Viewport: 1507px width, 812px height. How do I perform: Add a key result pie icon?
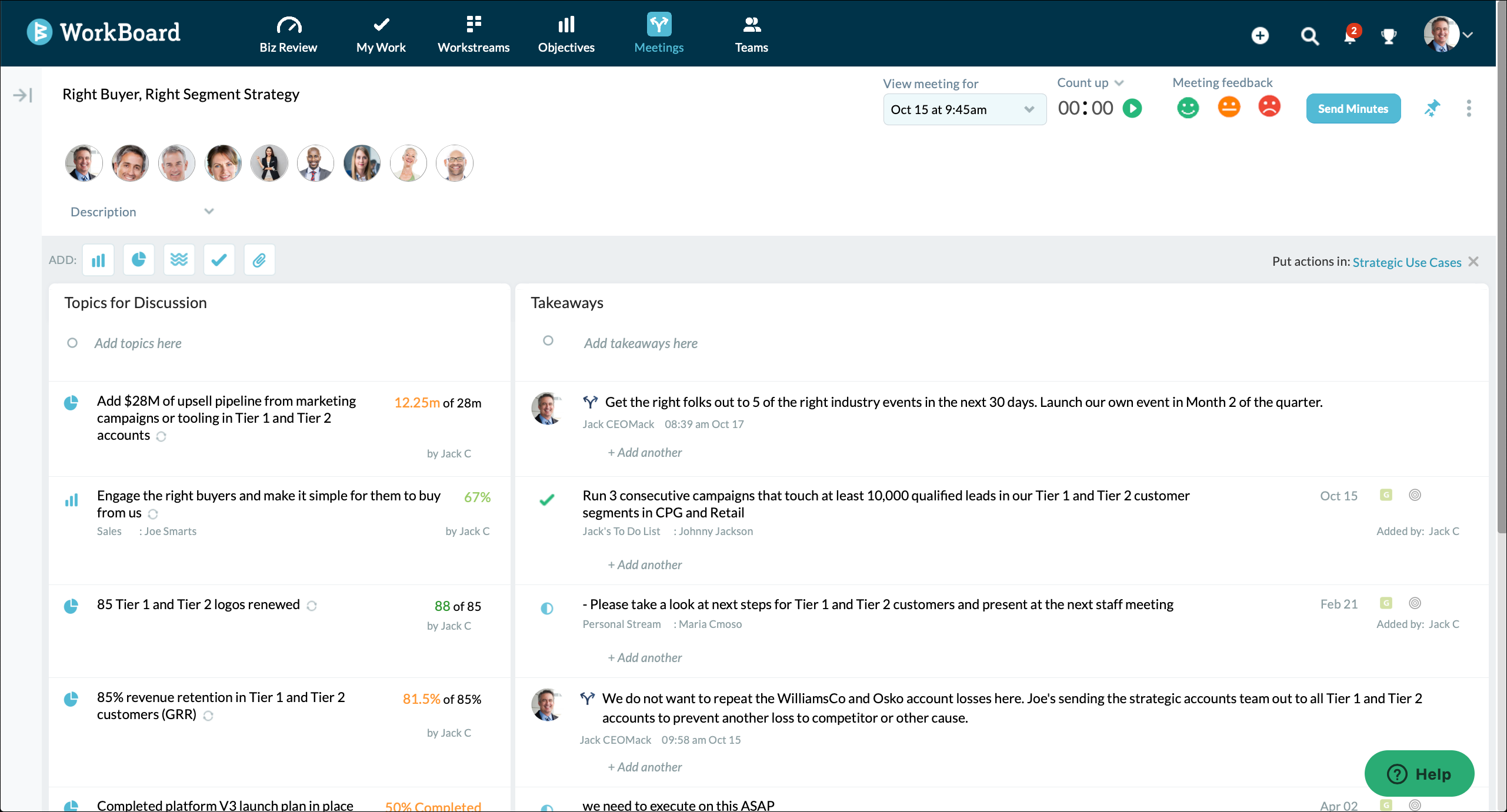click(x=138, y=260)
